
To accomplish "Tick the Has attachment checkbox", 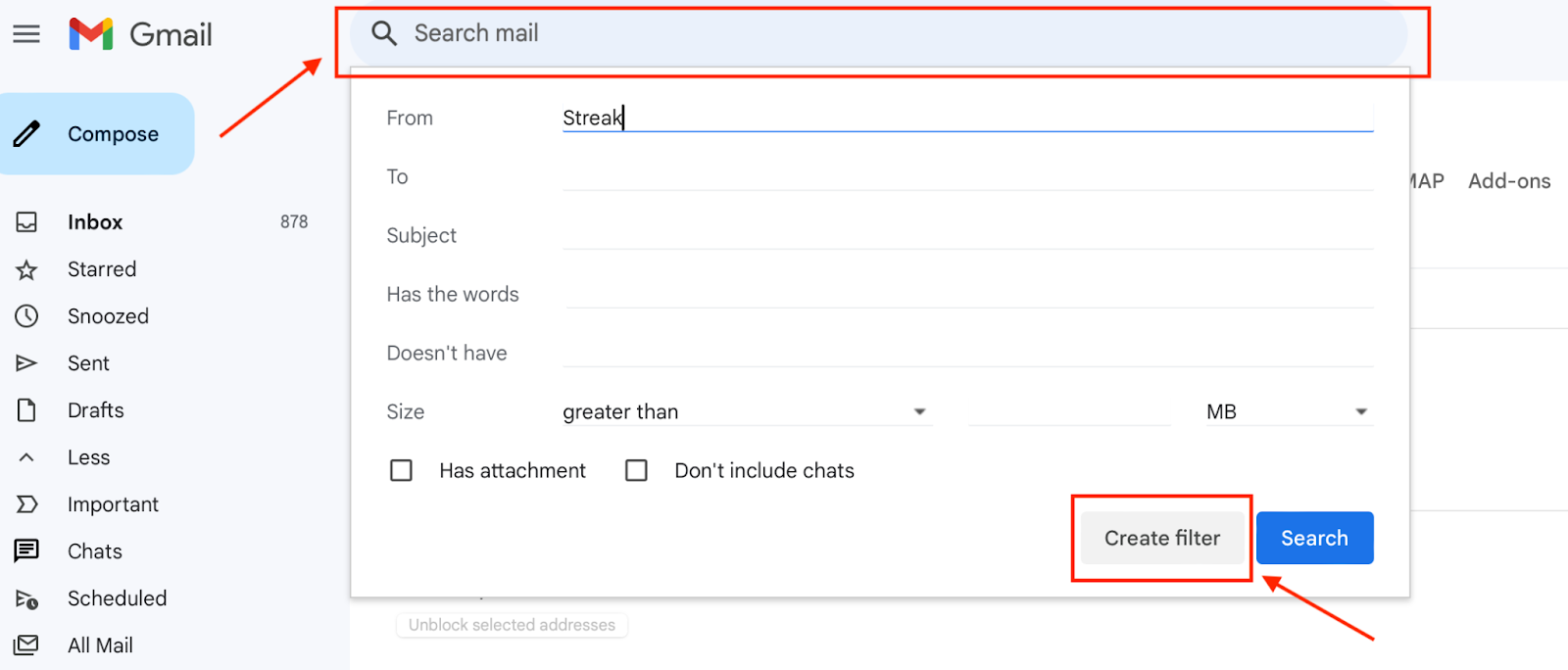I will pyautogui.click(x=401, y=470).
